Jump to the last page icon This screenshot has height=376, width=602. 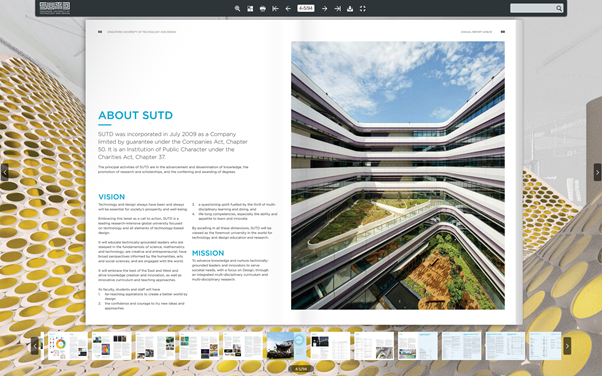337,8
